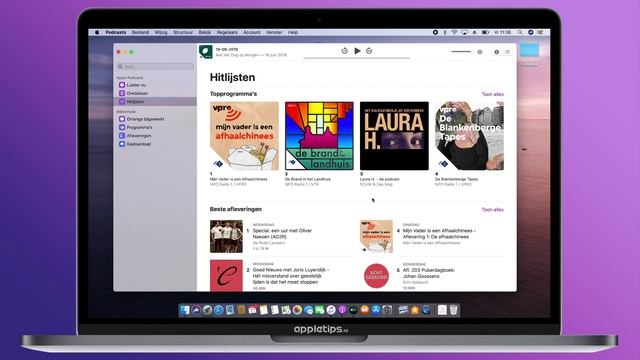640x360 pixels.
Task: Open the Wijzig menu
Action: coord(161,32)
